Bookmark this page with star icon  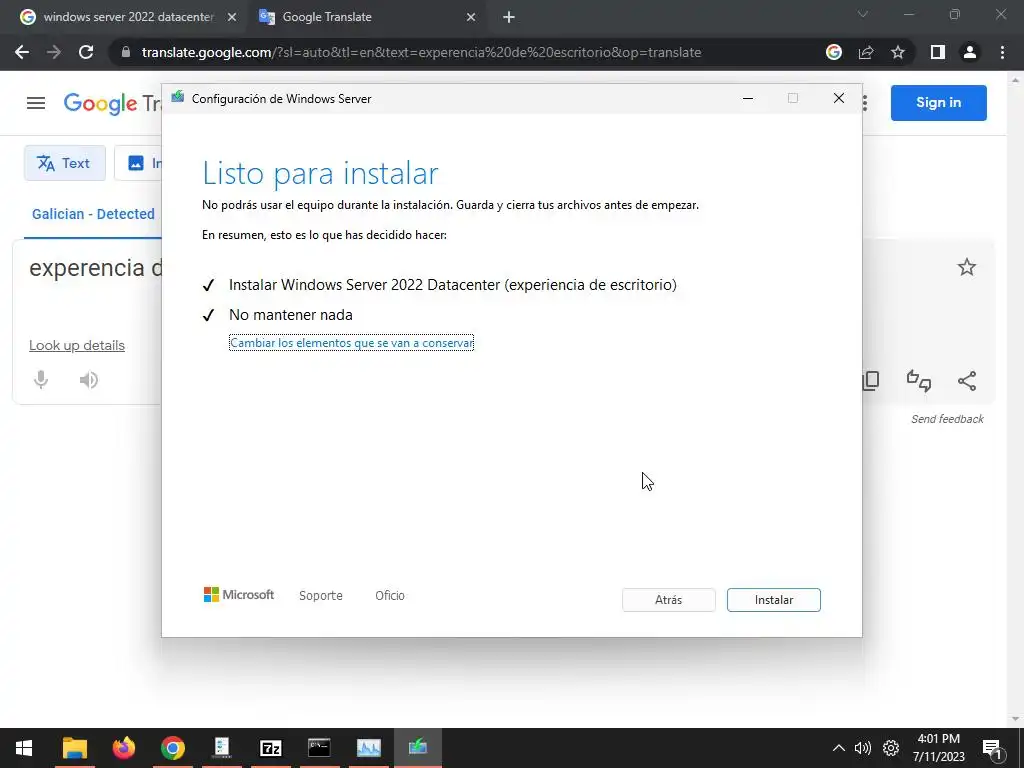click(x=898, y=52)
